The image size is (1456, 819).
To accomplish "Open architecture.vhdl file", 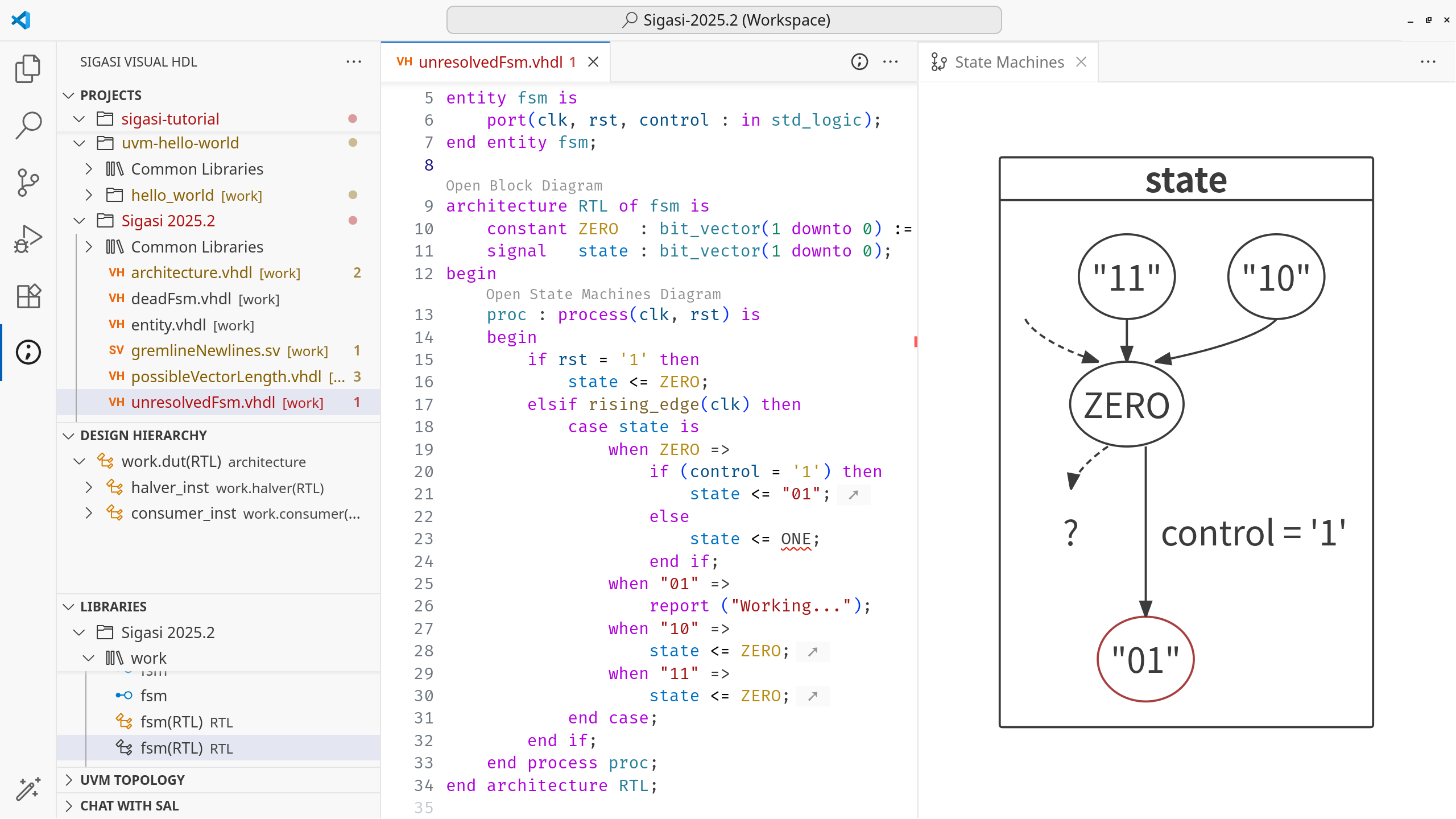I will (x=218, y=272).
